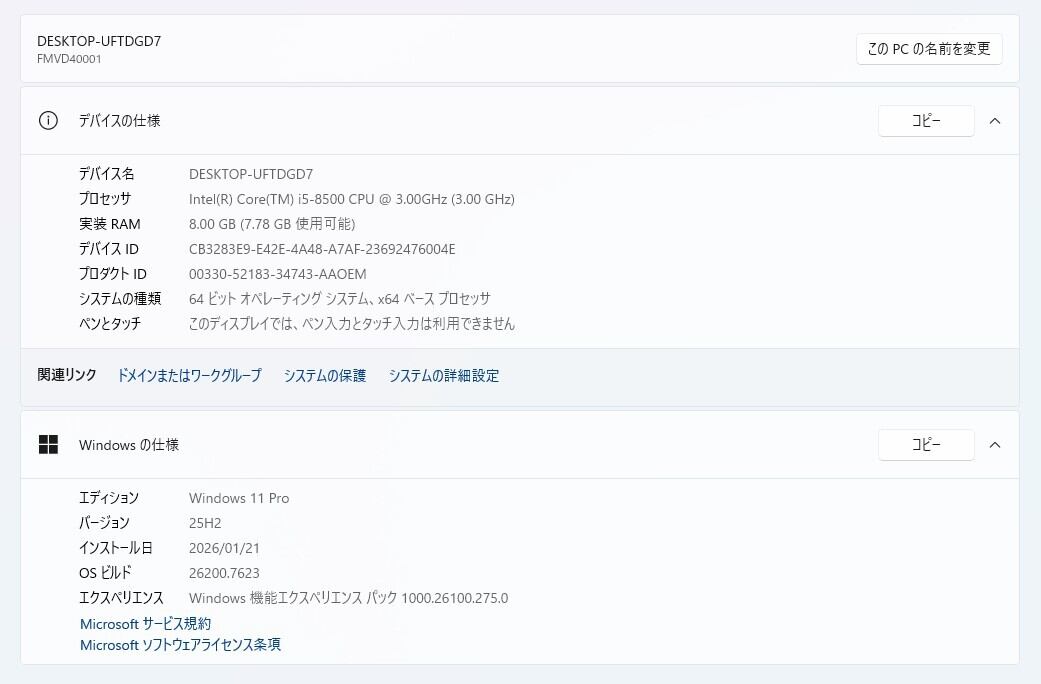Select the 8.00 GB RAM value

click(x=272, y=224)
